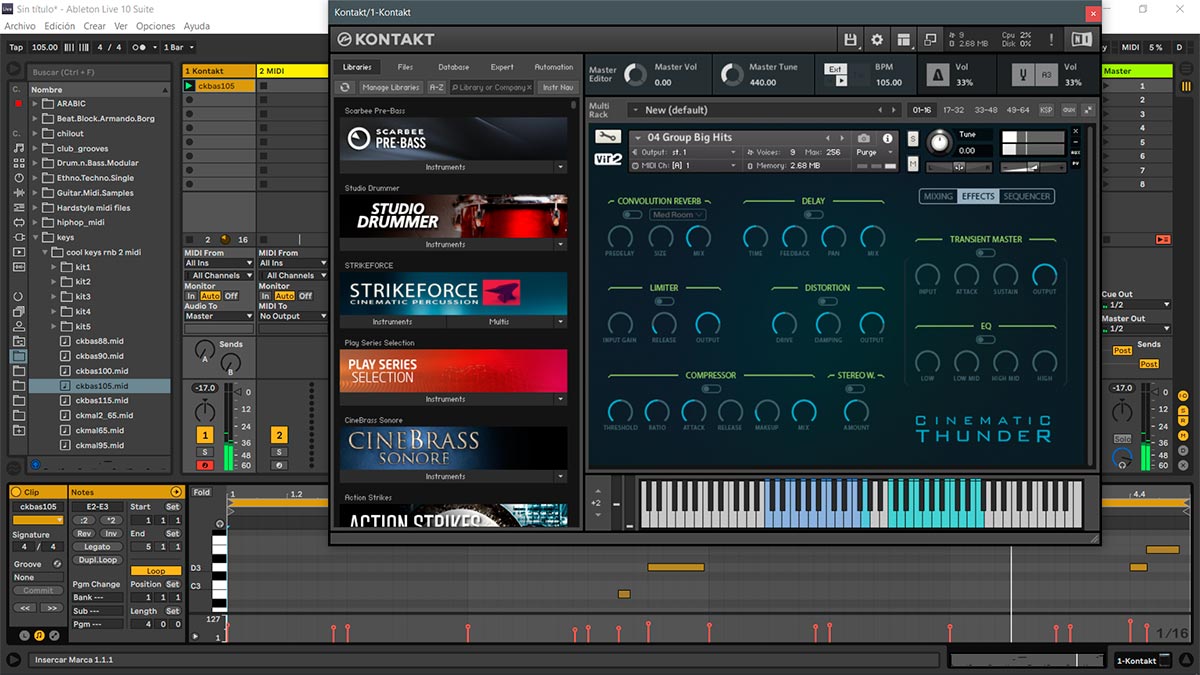
Task: Open the Opciones menu
Action: click(155, 26)
